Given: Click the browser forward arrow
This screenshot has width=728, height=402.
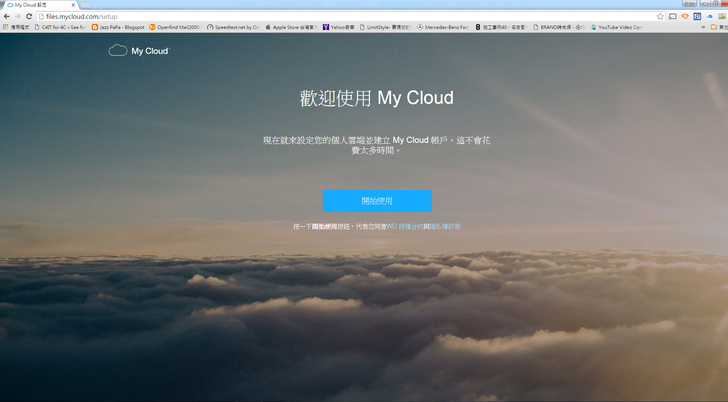Looking at the screenshot, I should point(17,17).
